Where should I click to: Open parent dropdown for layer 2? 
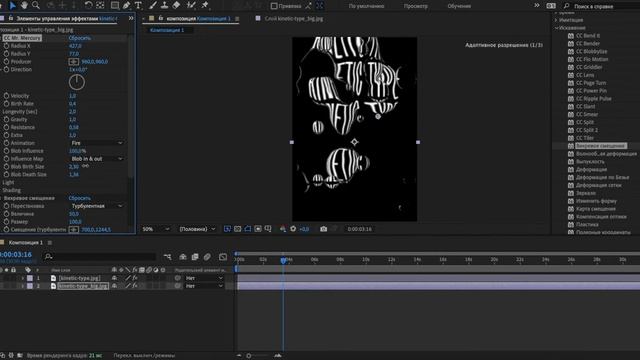pos(204,286)
